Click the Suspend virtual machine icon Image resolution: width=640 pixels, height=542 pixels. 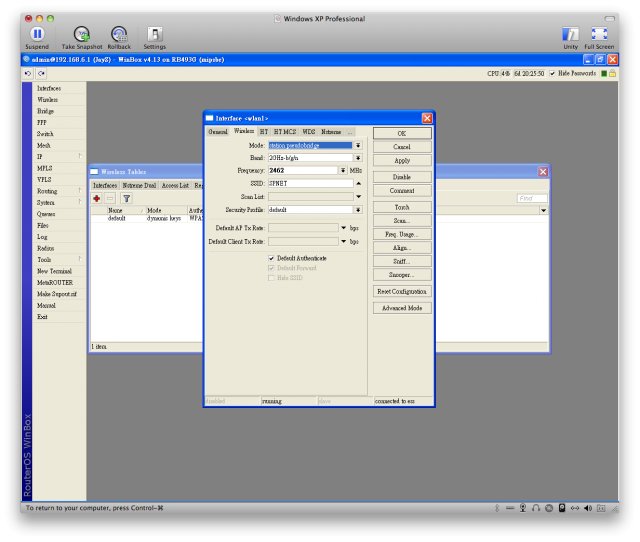37,34
